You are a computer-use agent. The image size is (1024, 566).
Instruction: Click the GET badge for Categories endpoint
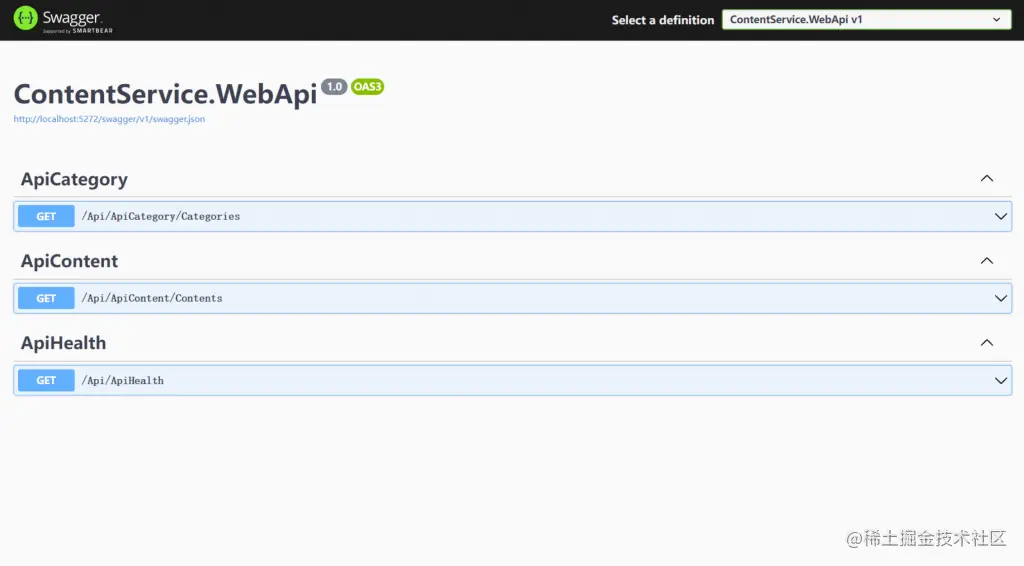click(x=46, y=216)
